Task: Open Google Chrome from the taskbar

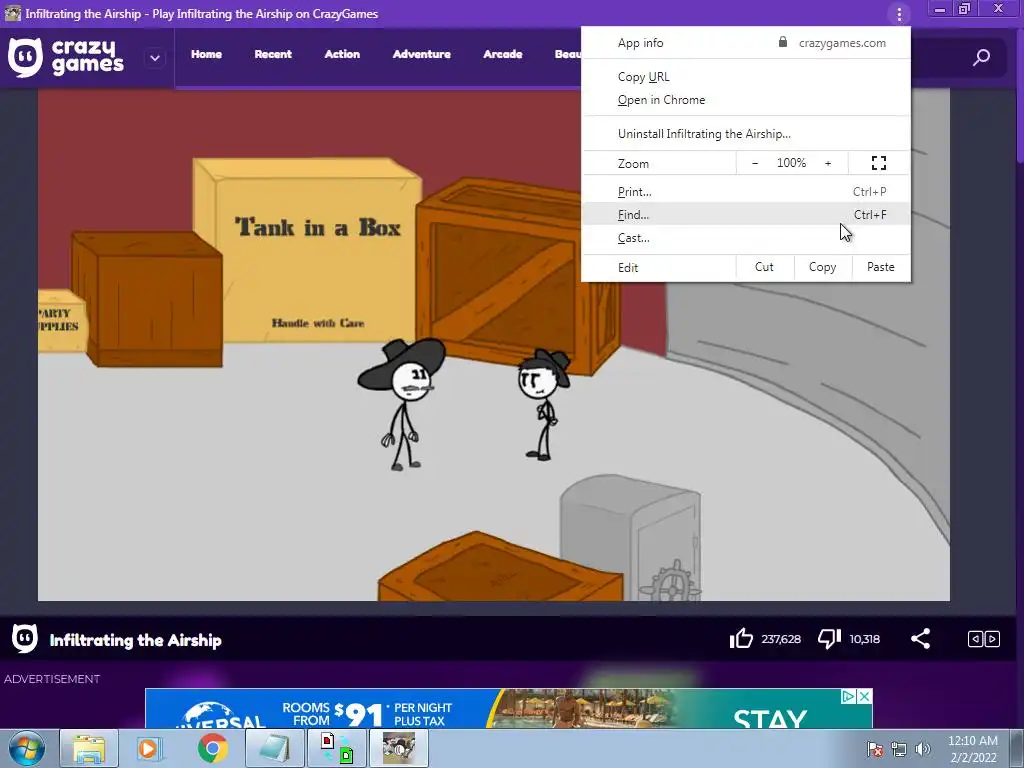Action: (x=212, y=748)
